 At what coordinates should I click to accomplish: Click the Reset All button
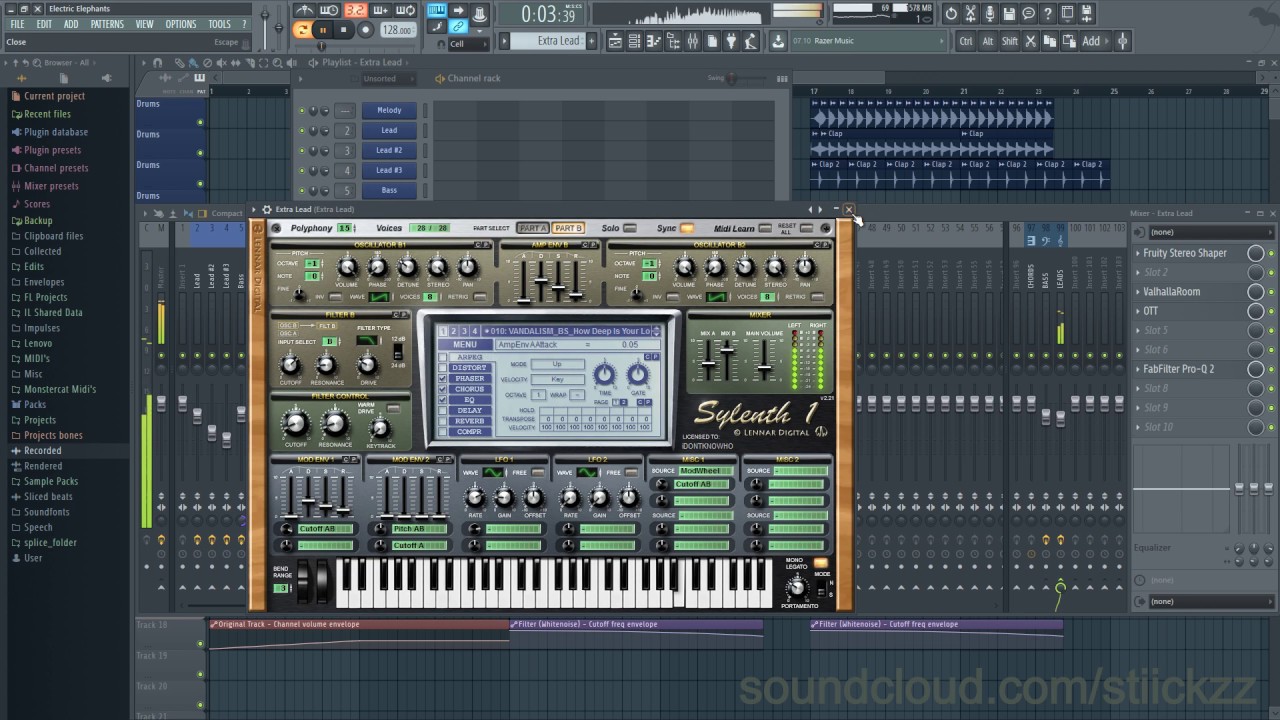[x=806, y=228]
